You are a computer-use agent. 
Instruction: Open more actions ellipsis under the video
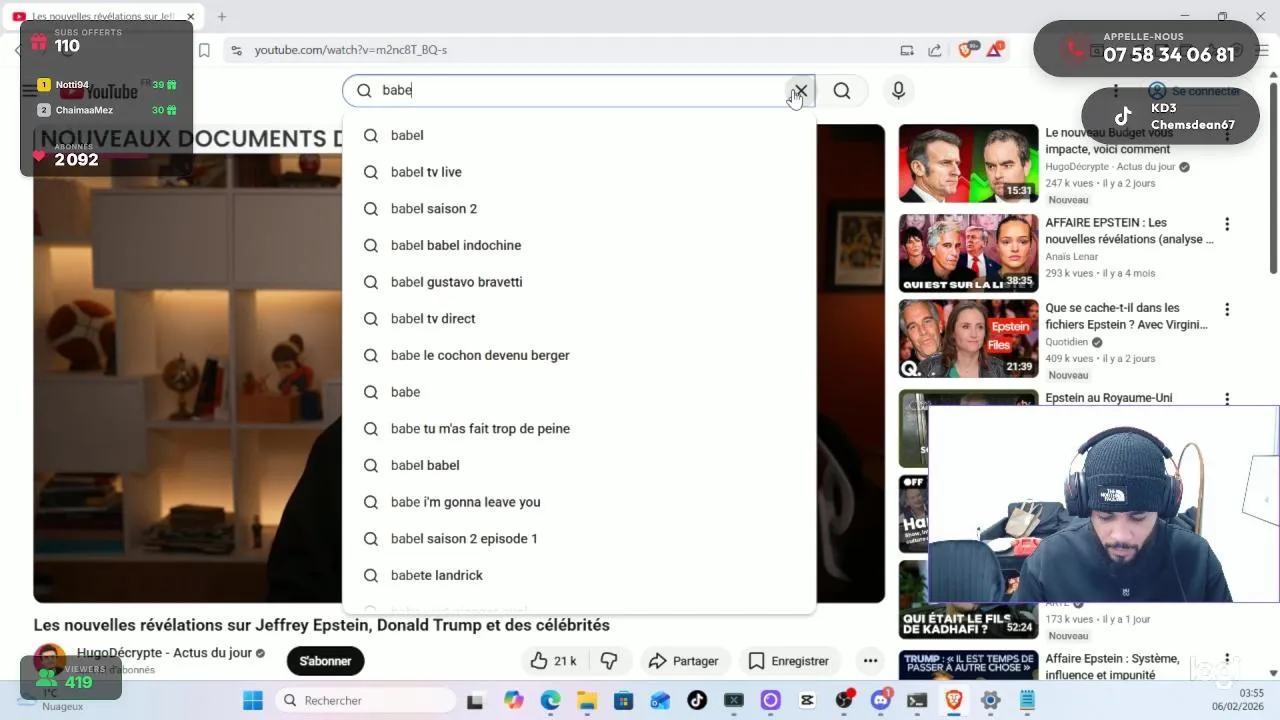click(870, 661)
